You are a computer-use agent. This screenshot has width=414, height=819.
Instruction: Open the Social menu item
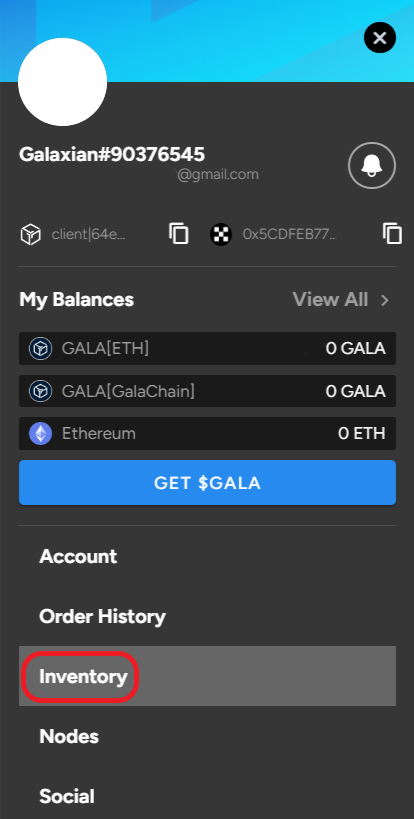tap(67, 797)
